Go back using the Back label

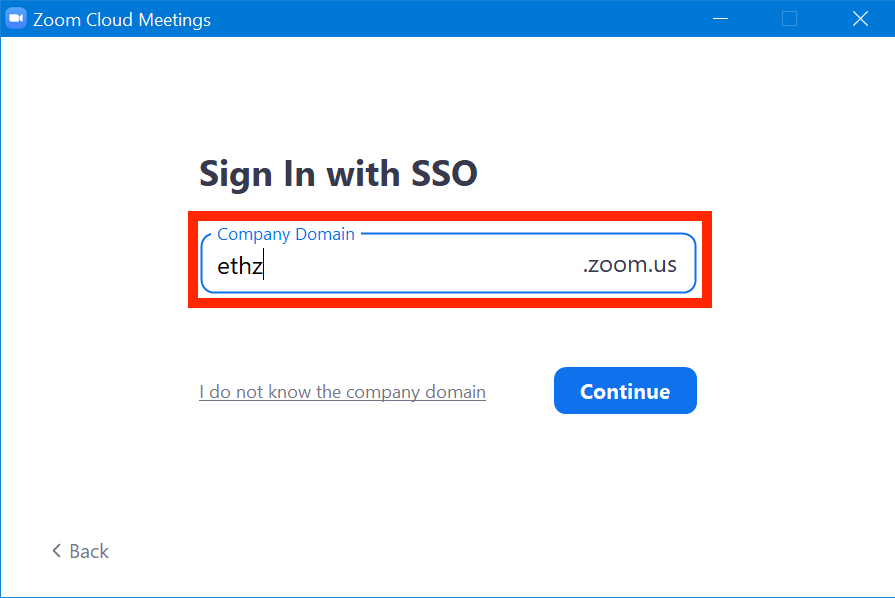click(89, 551)
